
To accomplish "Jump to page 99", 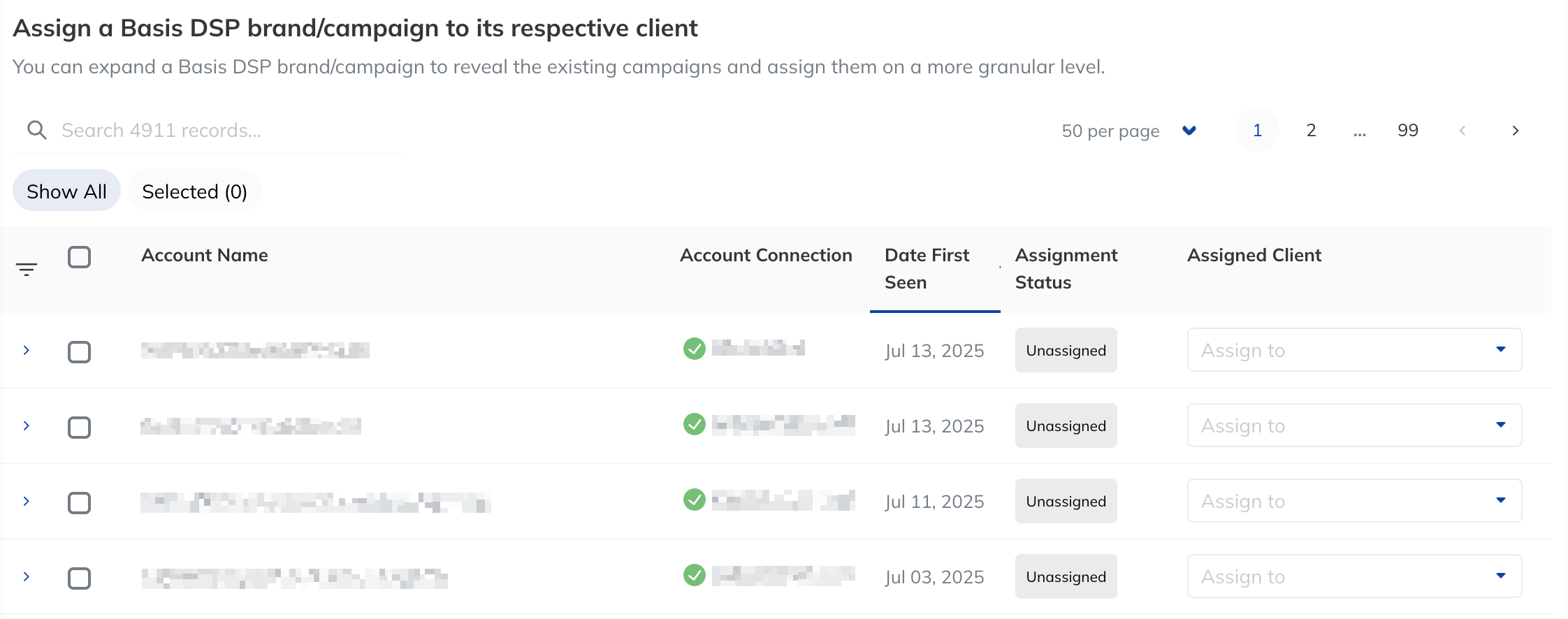I will click(1407, 130).
